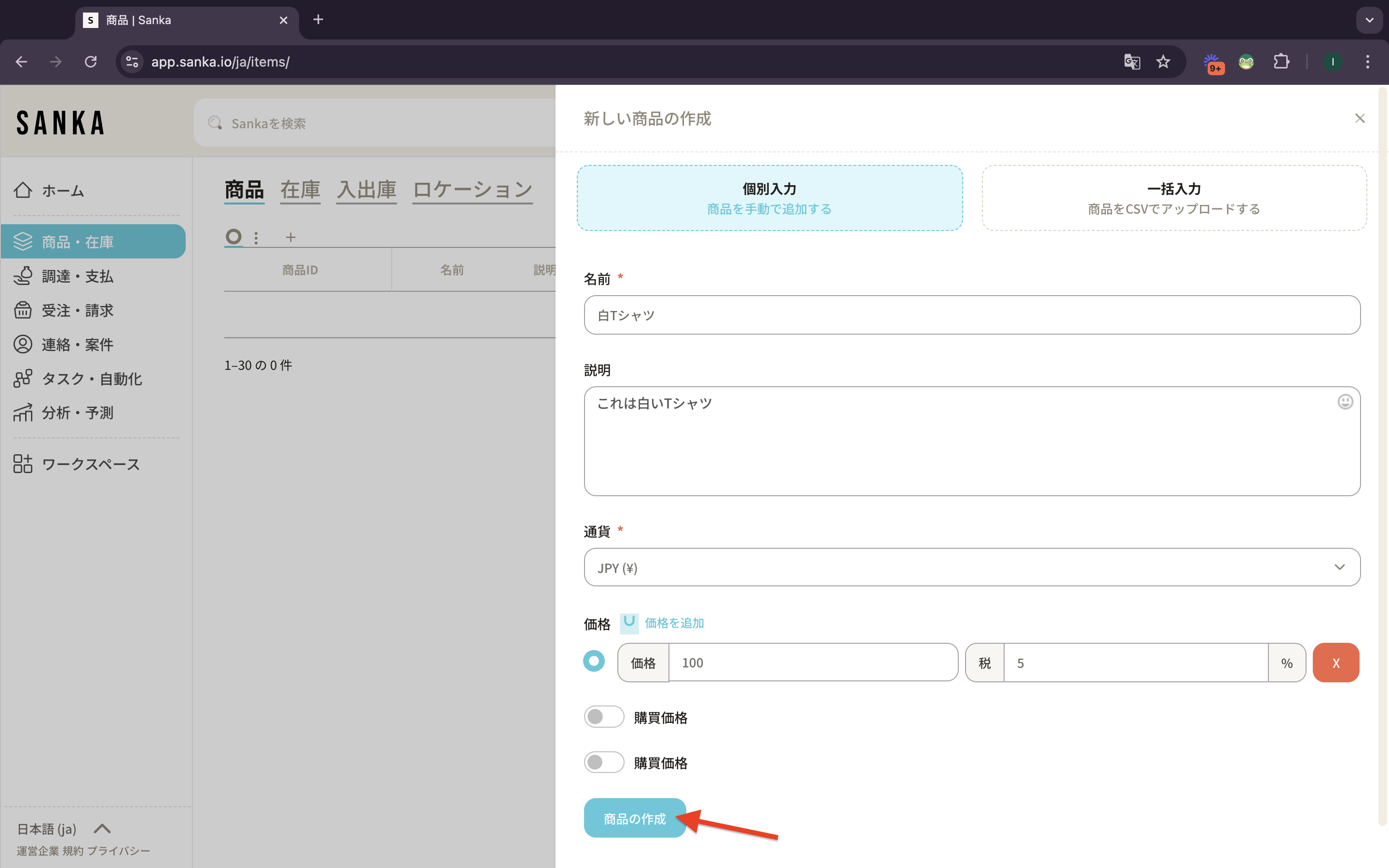
Task: Click the home icon in the sidebar
Action: click(23, 190)
